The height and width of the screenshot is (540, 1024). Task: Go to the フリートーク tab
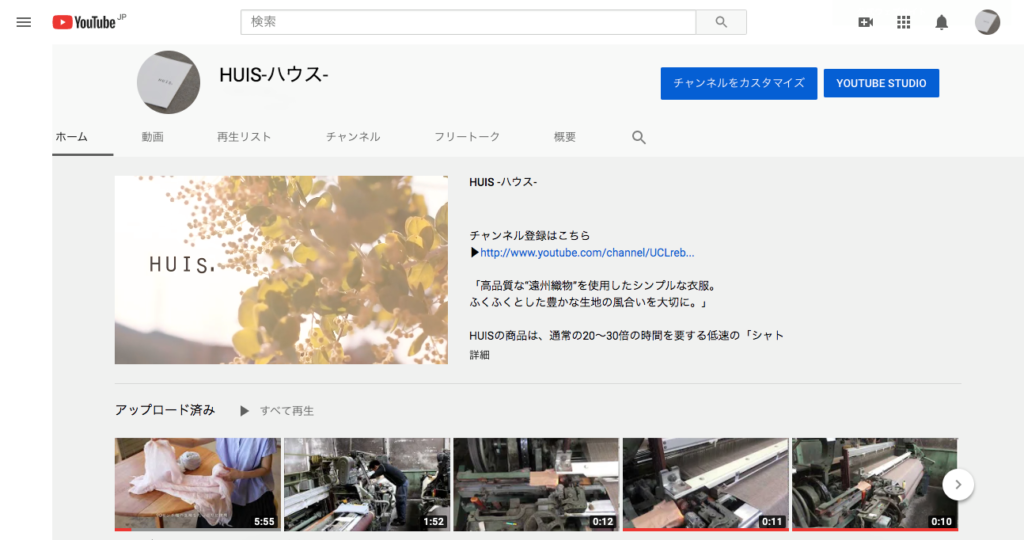467,137
